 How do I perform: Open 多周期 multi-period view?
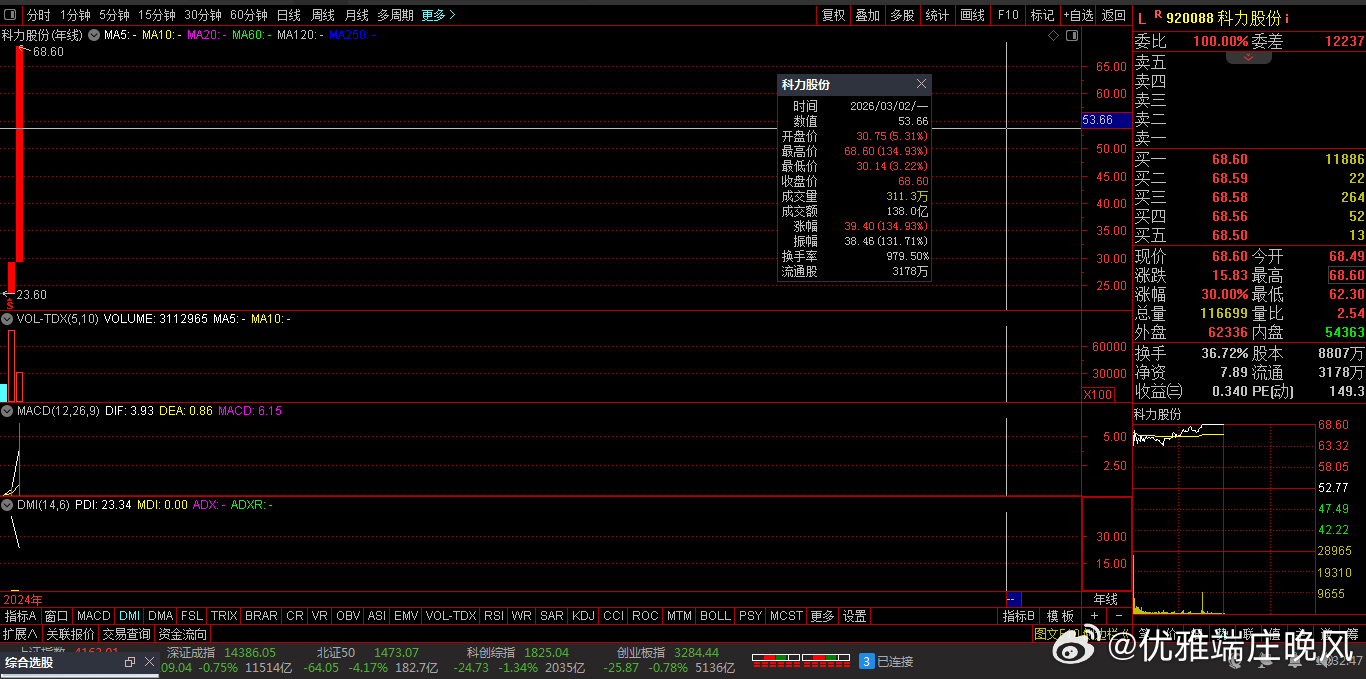(395, 15)
